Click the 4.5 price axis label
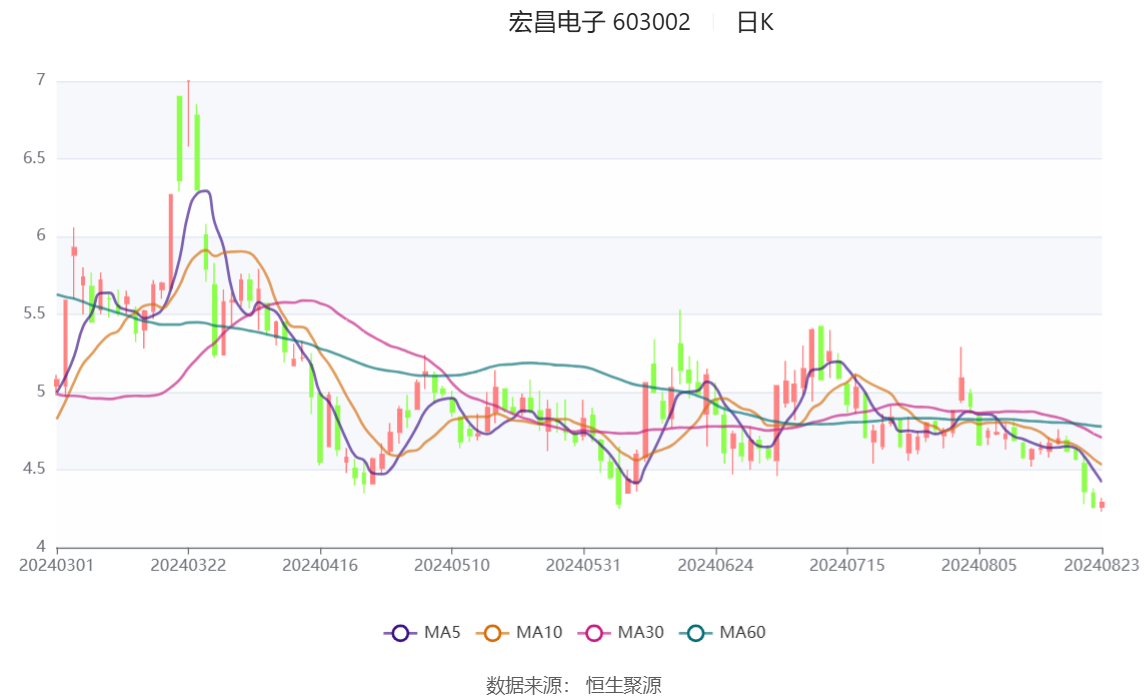Screen dimensions: 1148x699 pos(34,469)
